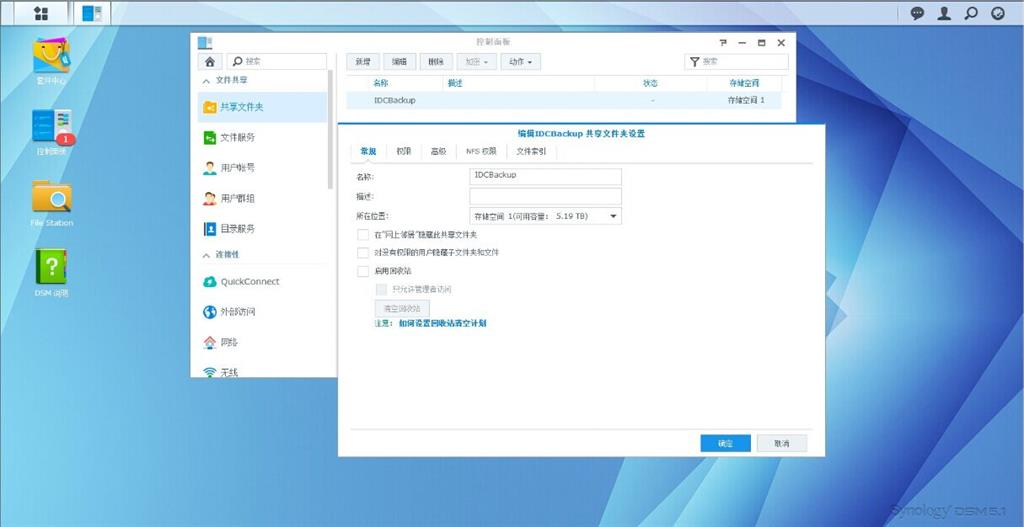
Task: Open the recycle bin empty schedule link
Action: [x=442, y=324]
